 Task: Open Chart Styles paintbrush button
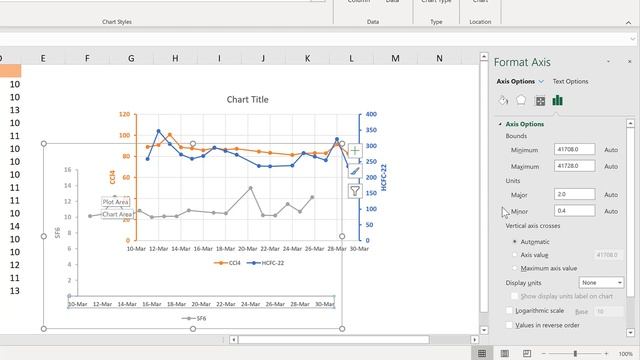click(x=355, y=171)
